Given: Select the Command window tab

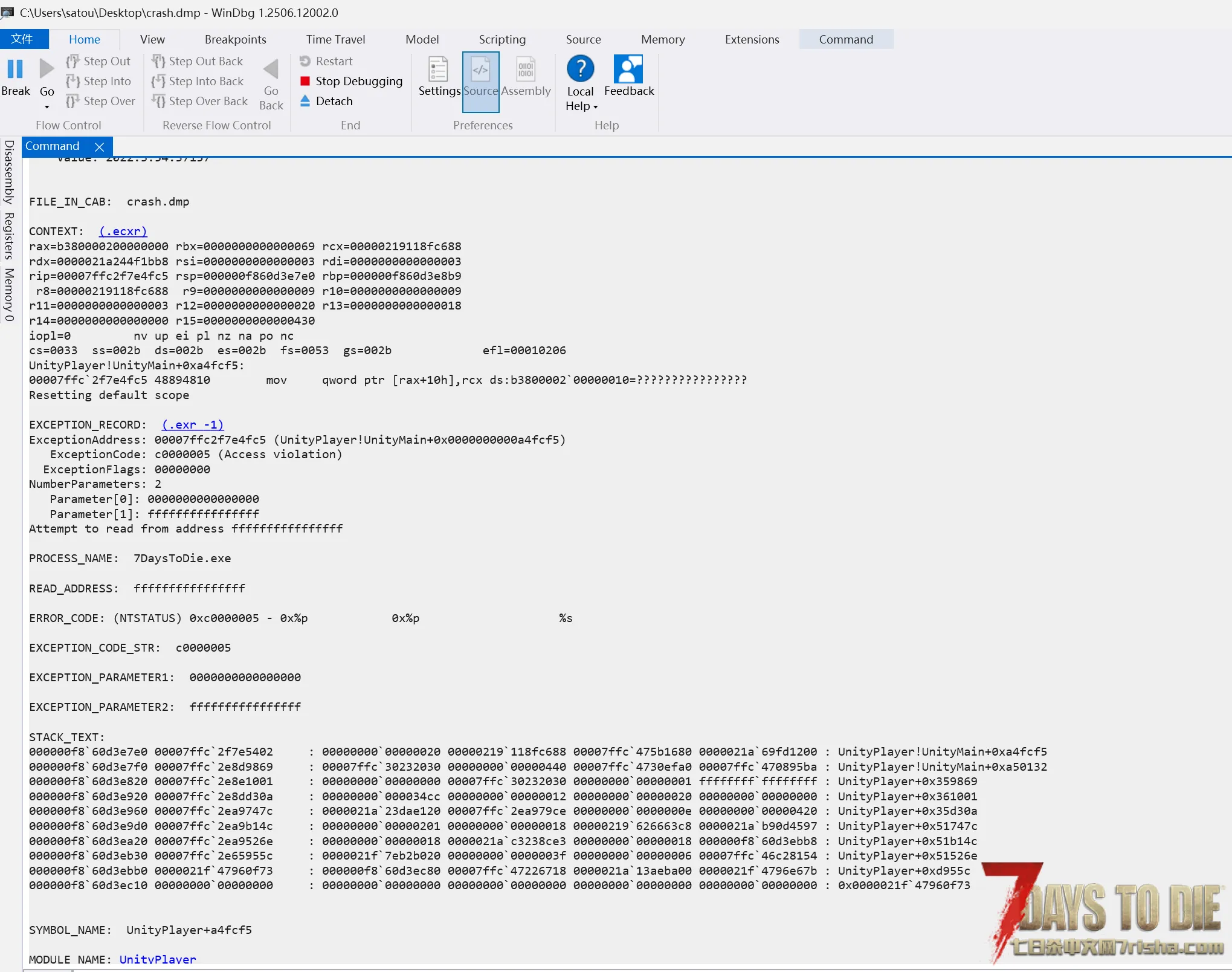Looking at the screenshot, I should click(53, 146).
